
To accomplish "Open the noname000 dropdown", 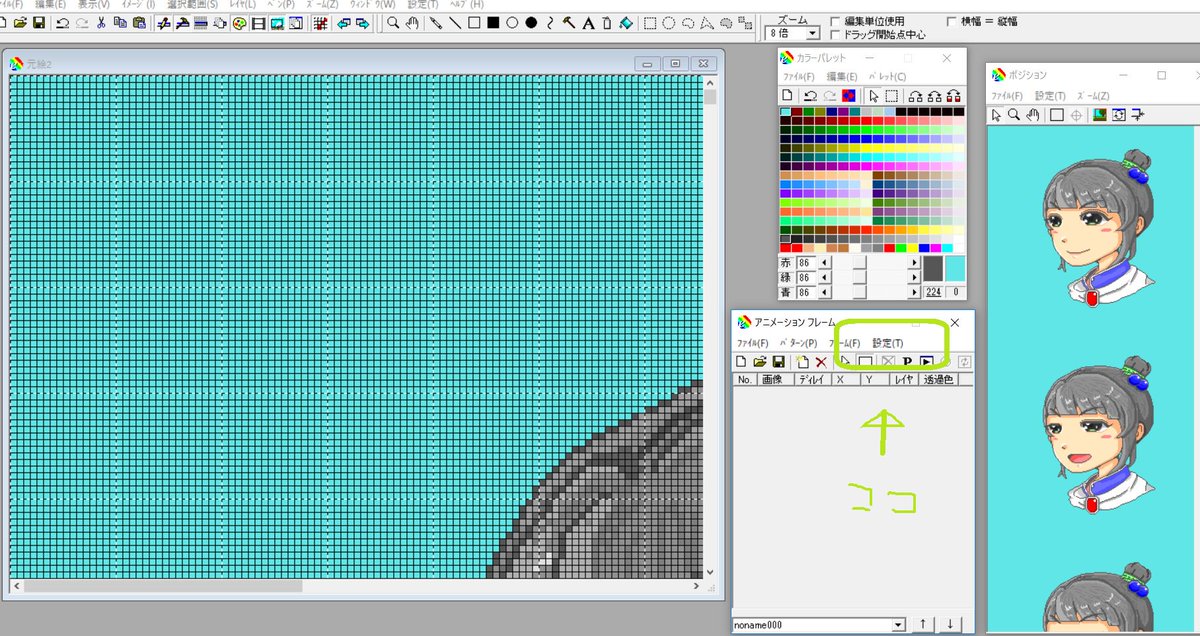I will coord(898,625).
